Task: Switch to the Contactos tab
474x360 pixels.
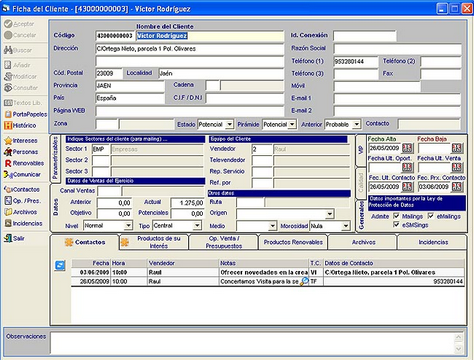Action: 85,242
